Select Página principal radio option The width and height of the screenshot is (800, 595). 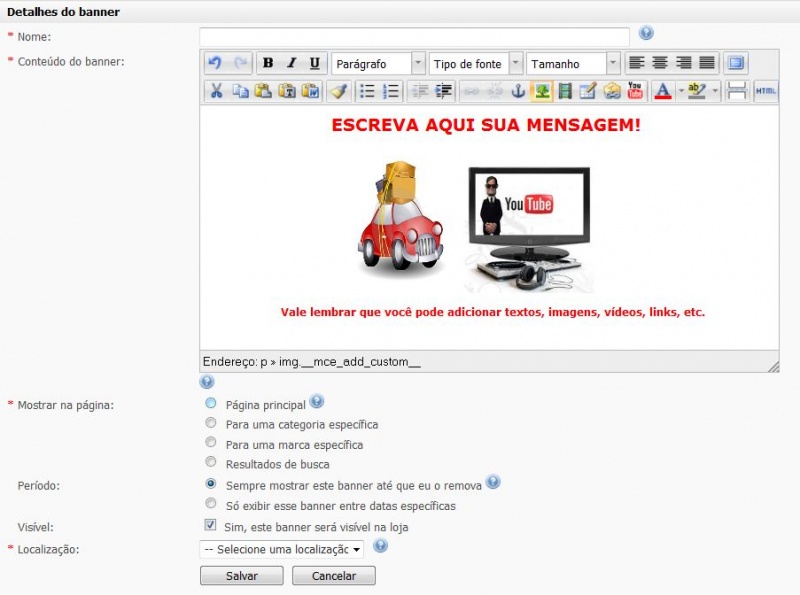pos(211,403)
